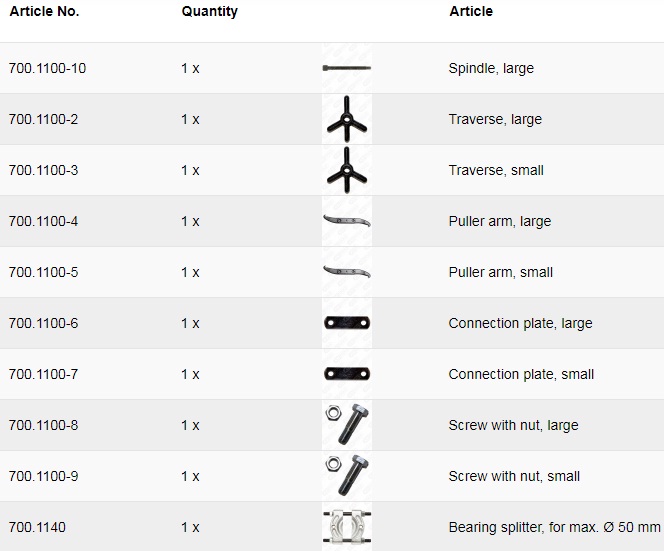The image size is (664, 551).
Task: Open the bearing splitter product image
Action: click(x=347, y=527)
